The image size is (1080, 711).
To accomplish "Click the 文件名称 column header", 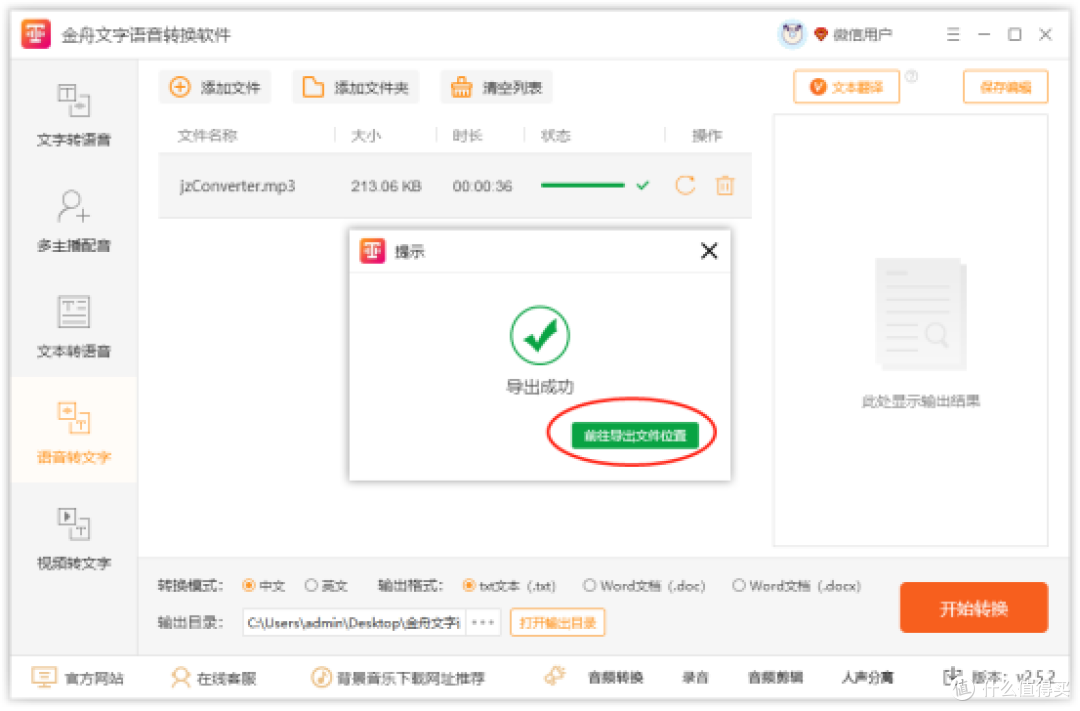I will (207, 136).
